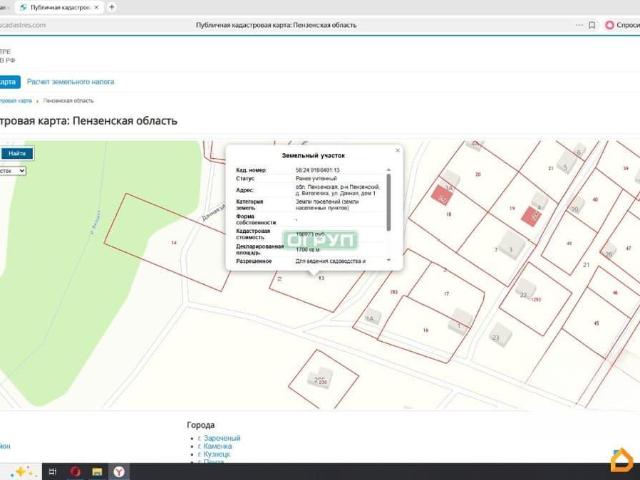Click the building on parcel 226

point(320,379)
